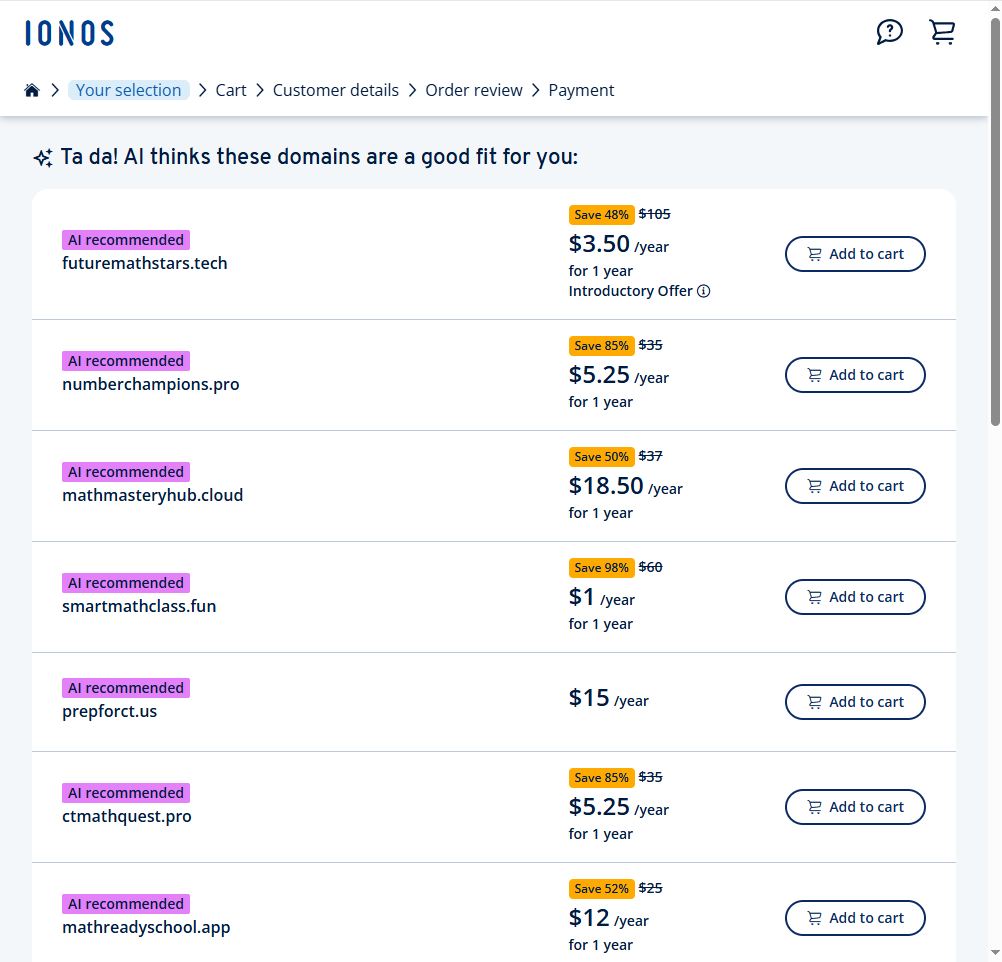Screen dimensions: 1002x962
Task: Go to Cart breadcrumb step
Action: pyautogui.click(x=231, y=90)
